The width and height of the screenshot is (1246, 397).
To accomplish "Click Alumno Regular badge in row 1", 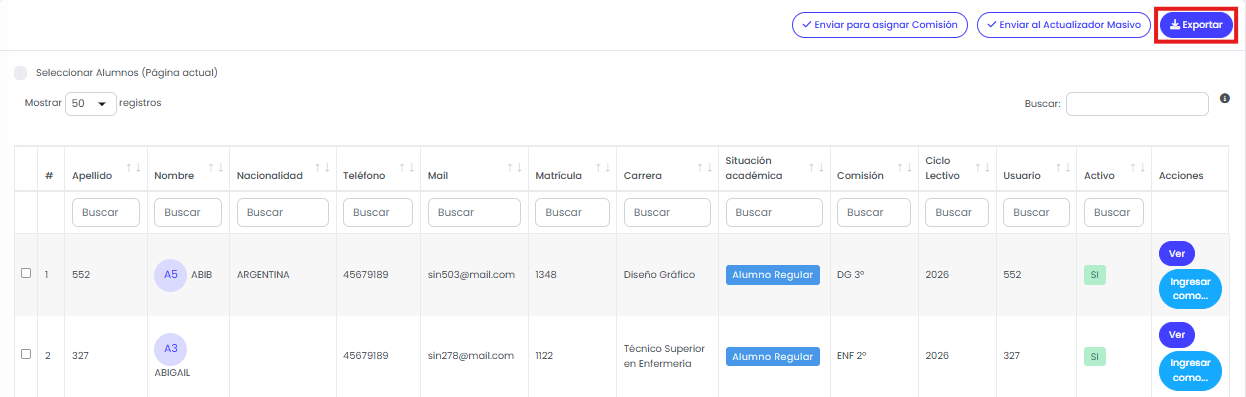I will tap(773, 275).
